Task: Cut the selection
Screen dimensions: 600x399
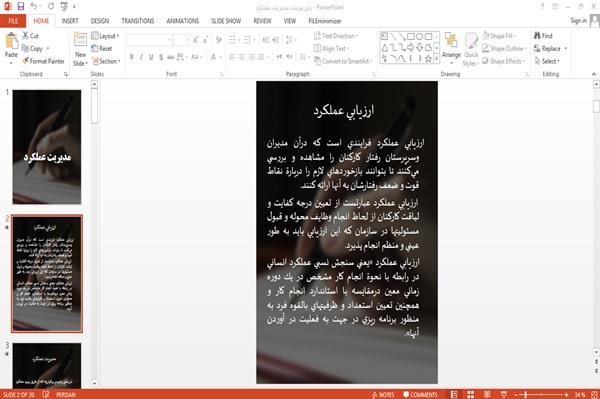Action: (x=30, y=36)
